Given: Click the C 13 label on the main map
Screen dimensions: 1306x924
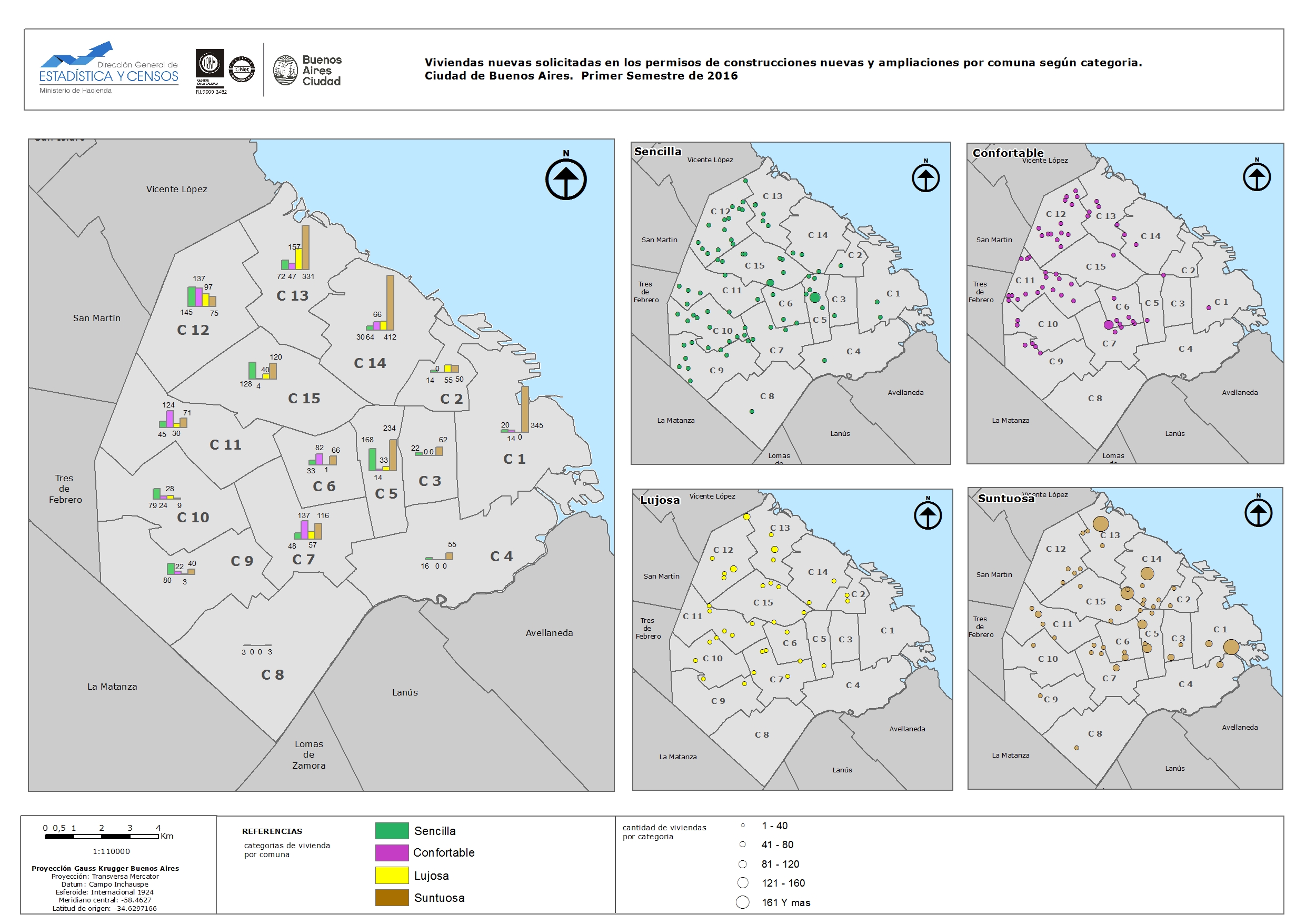Looking at the screenshot, I should (x=292, y=296).
